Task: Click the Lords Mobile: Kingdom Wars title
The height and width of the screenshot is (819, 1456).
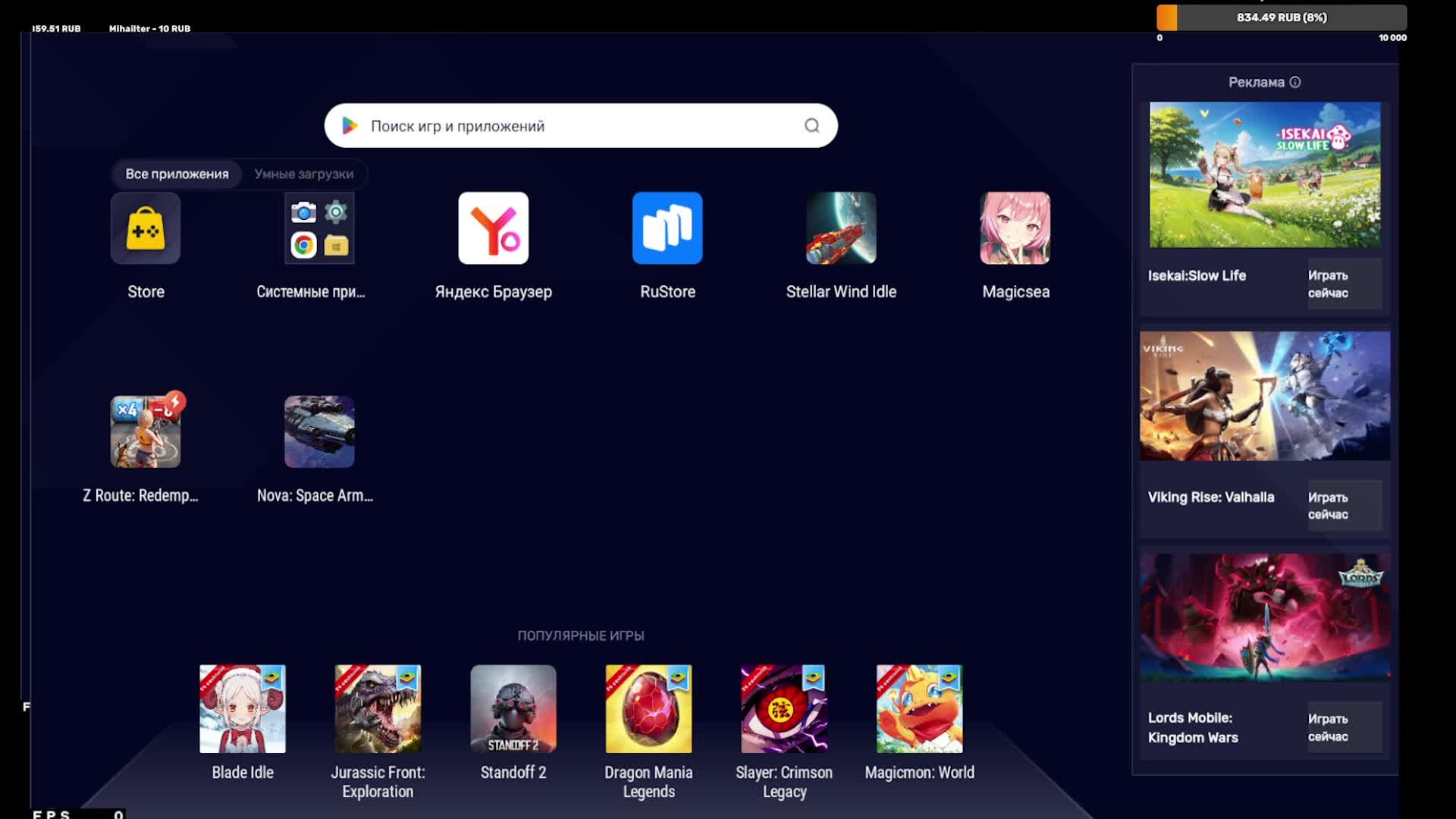Action: [x=1193, y=727]
